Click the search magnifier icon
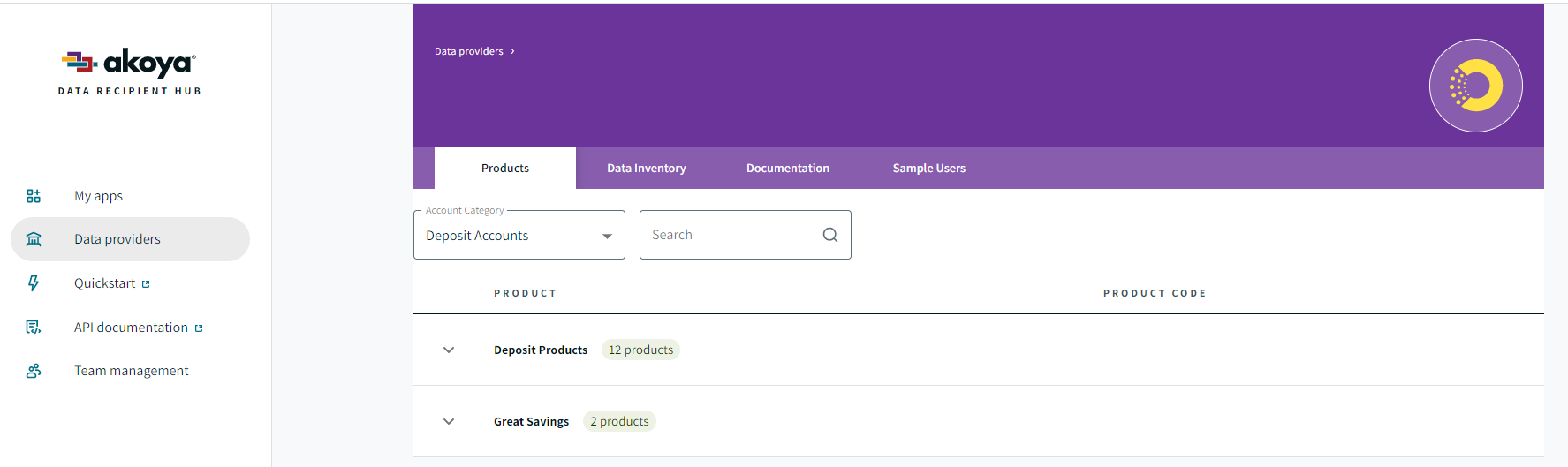 click(x=830, y=235)
